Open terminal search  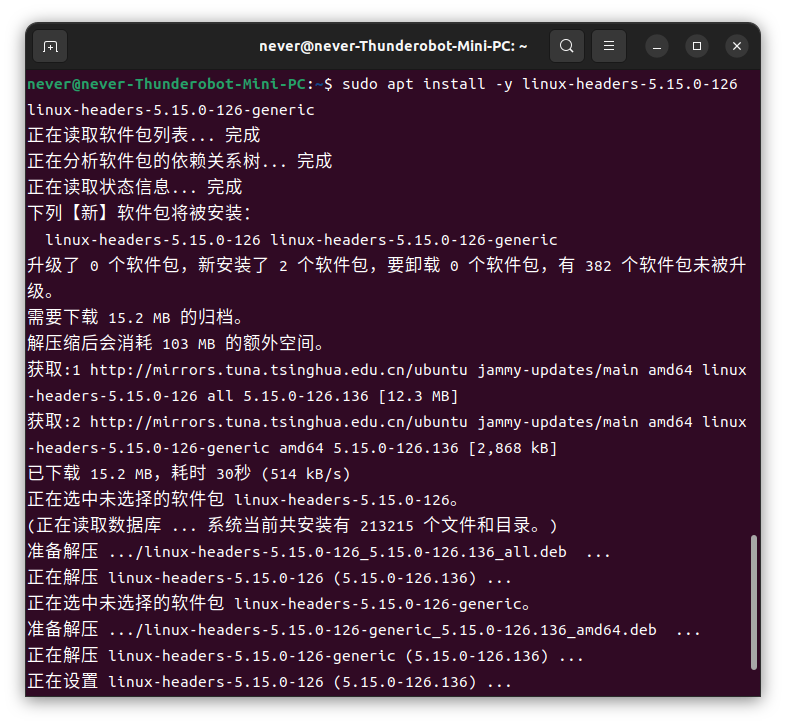point(566,46)
